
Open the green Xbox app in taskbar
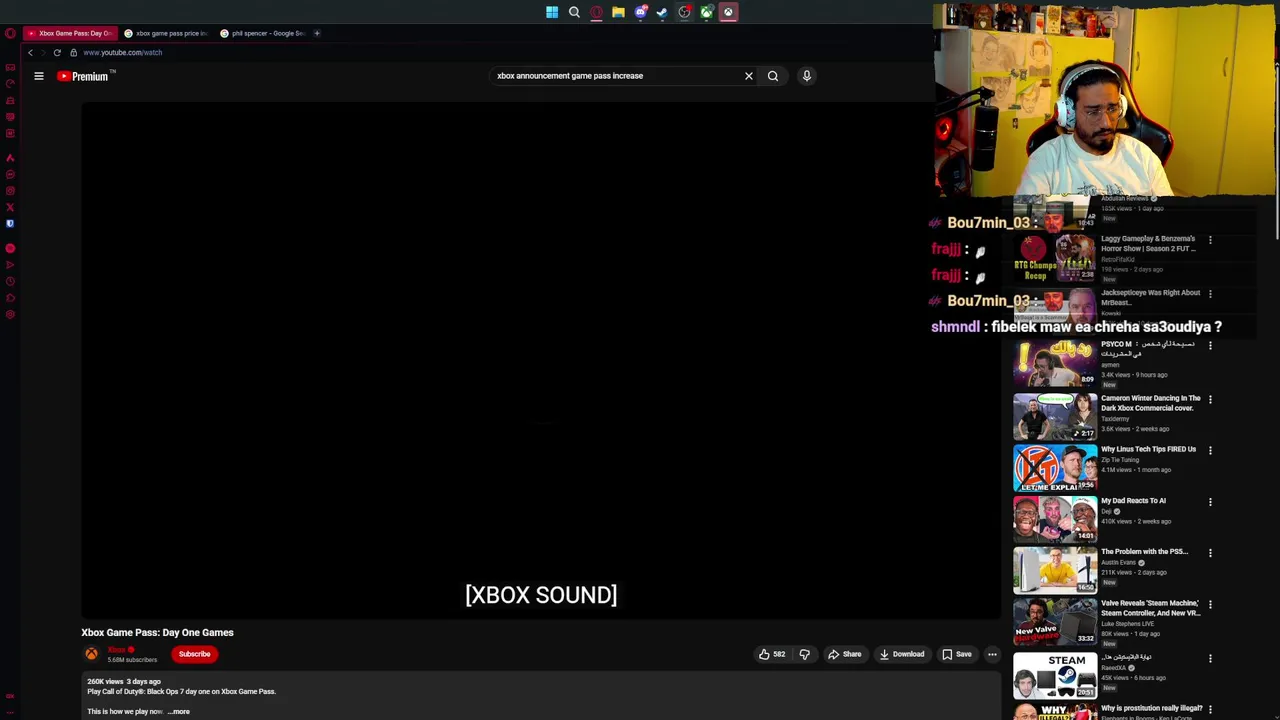[706, 12]
